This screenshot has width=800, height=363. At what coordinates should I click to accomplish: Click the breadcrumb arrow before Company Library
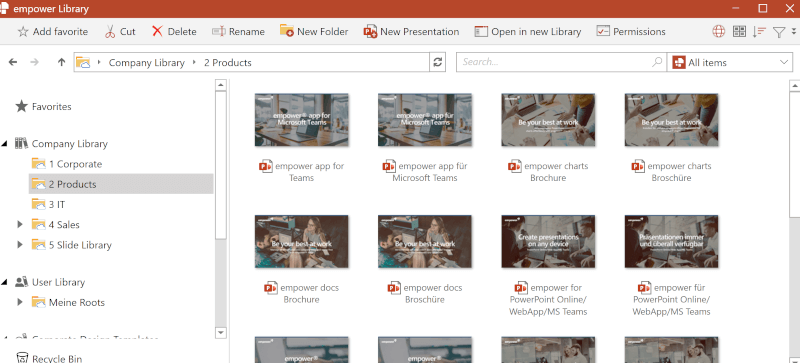click(x=99, y=62)
